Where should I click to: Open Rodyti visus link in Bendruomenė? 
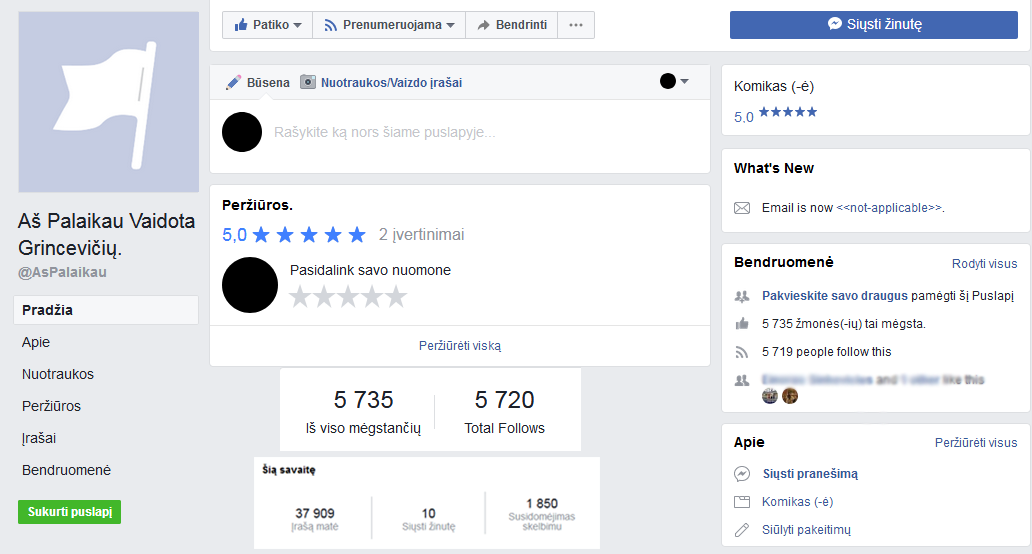(x=984, y=263)
